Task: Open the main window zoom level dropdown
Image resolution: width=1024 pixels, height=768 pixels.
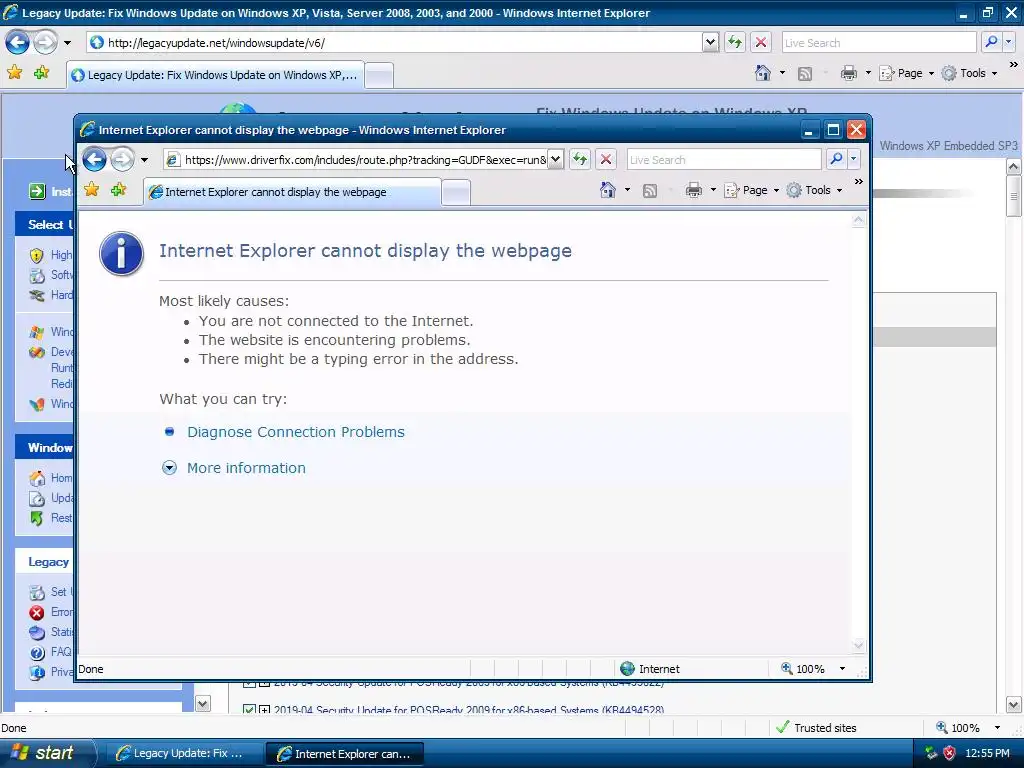Action: tap(997, 728)
